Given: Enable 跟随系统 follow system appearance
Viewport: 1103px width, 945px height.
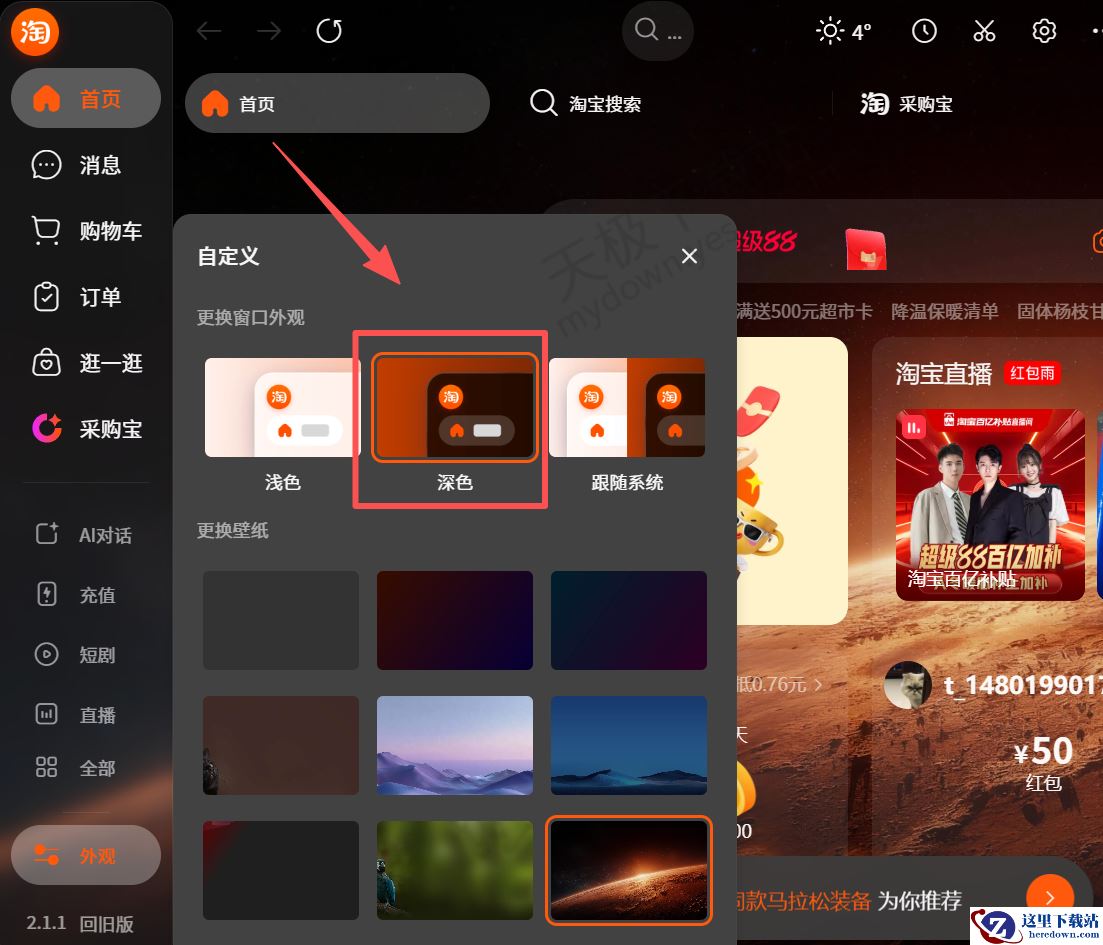Looking at the screenshot, I should click(x=628, y=407).
